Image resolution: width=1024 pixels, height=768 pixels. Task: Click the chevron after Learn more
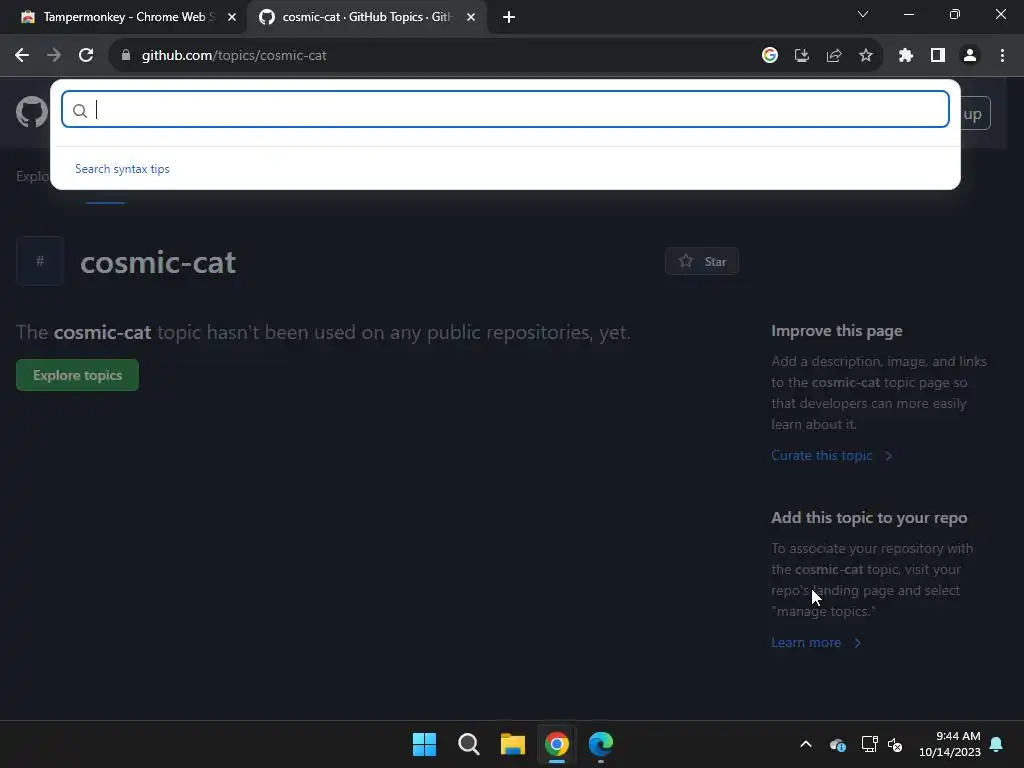coord(857,643)
